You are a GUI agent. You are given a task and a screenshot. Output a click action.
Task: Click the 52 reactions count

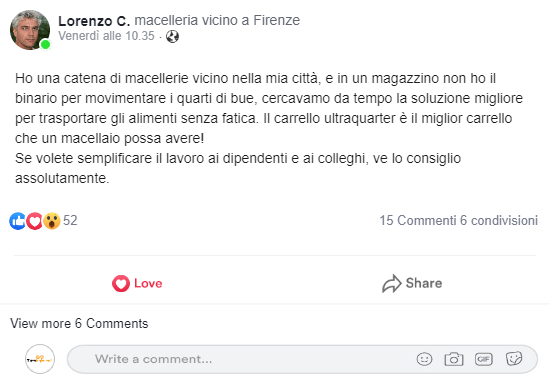click(70, 221)
